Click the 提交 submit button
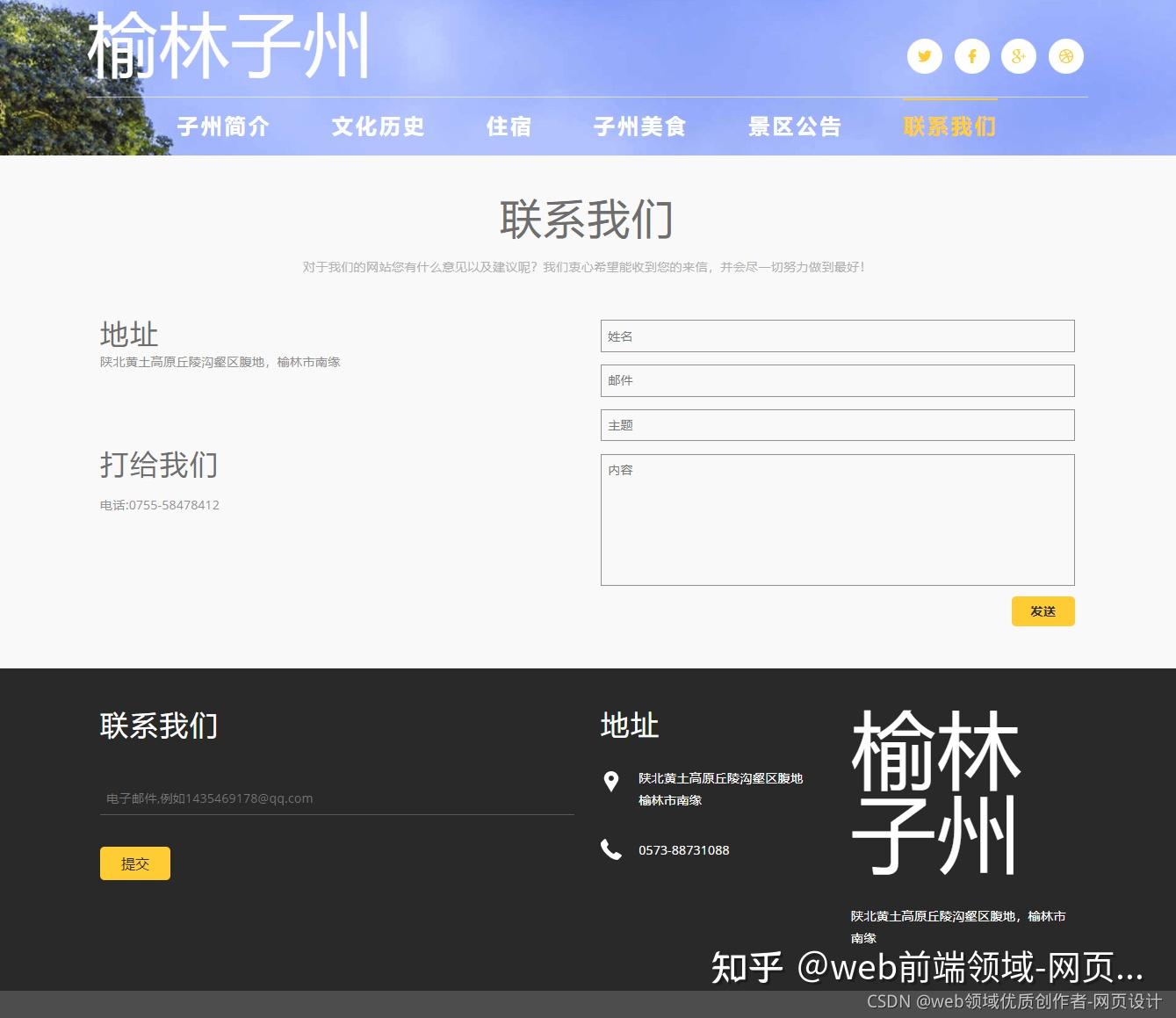 coord(134,863)
